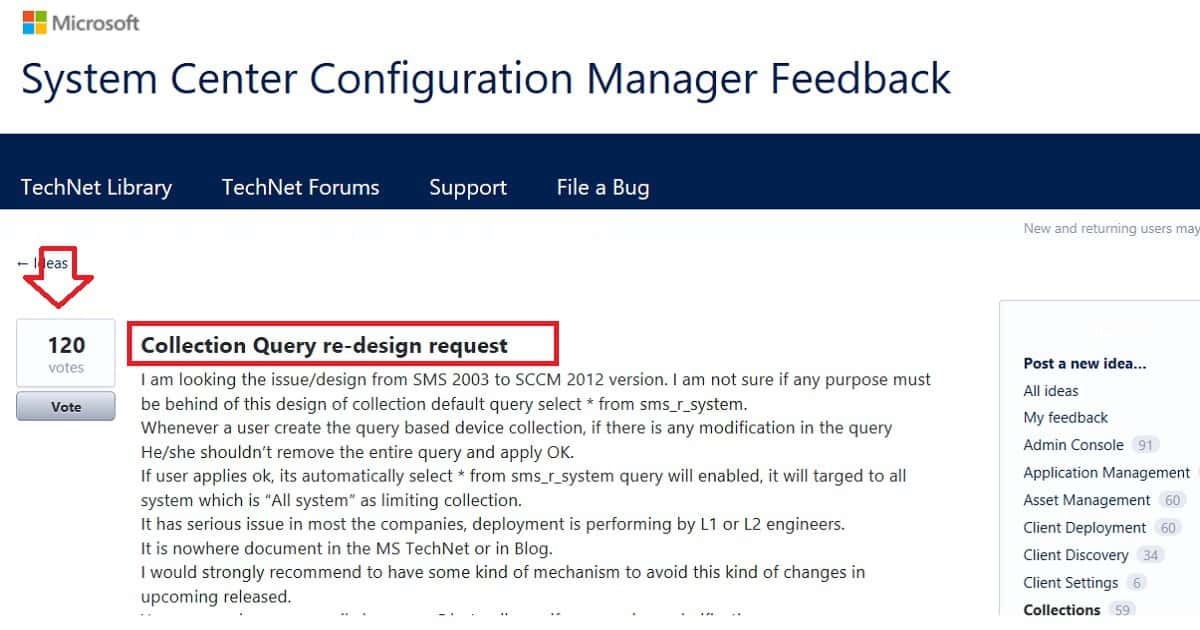Go to TechNet Forums

pos(300,187)
